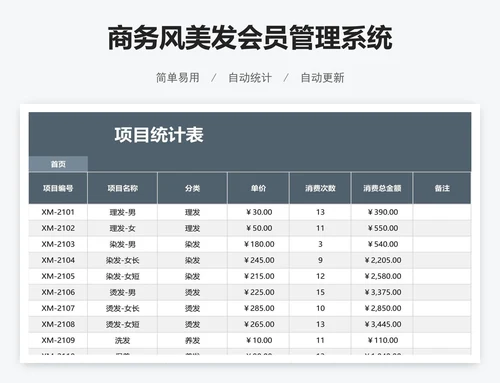The width and height of the screenshot is (500, 383).
Task: Click cell XM-2107
Action: click(58, 308)
